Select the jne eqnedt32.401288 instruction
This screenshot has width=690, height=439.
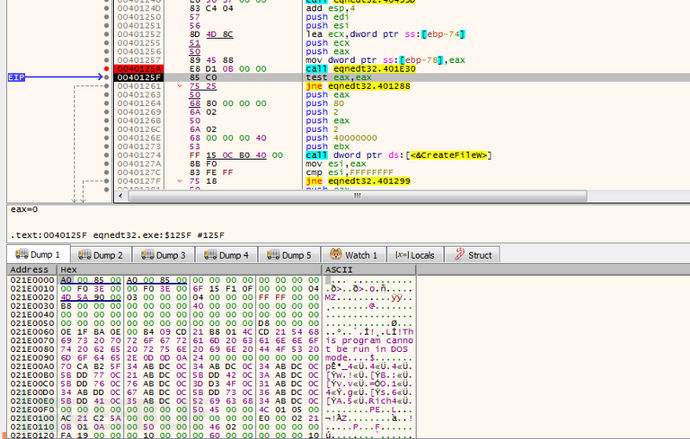358,86
